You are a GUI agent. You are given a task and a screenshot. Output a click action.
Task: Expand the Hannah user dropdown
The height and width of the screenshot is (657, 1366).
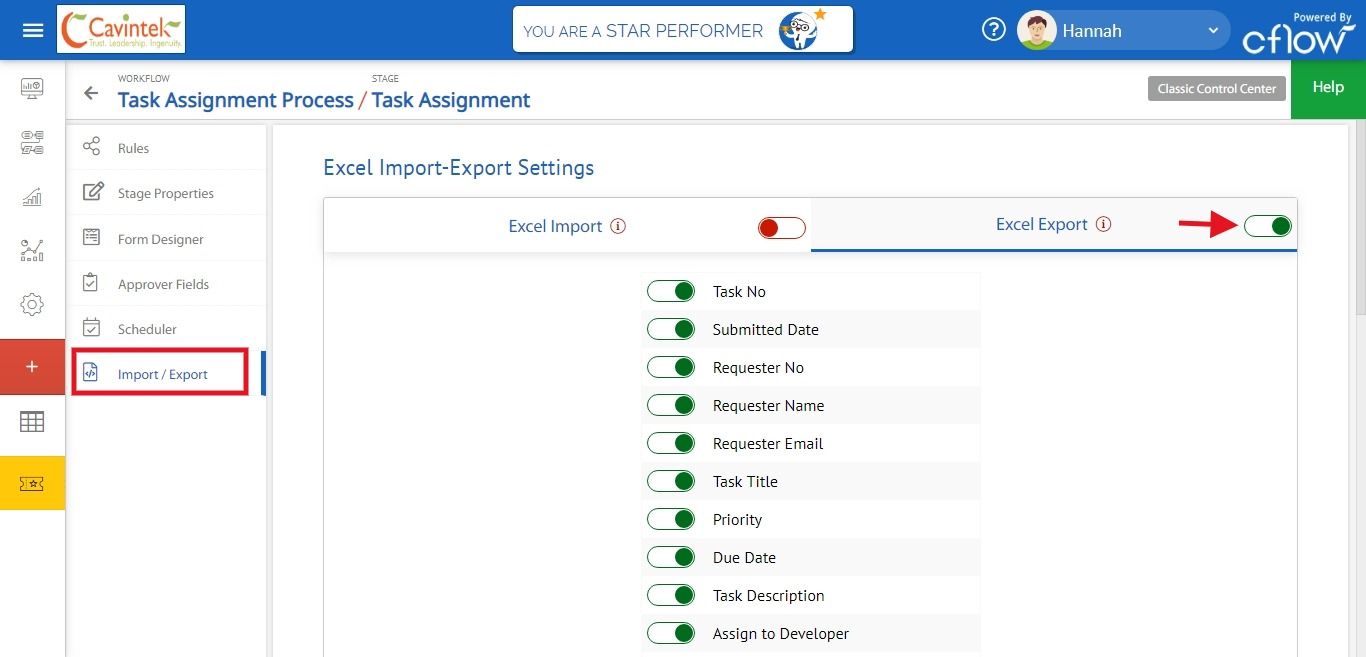click(x=1213, y=31)
